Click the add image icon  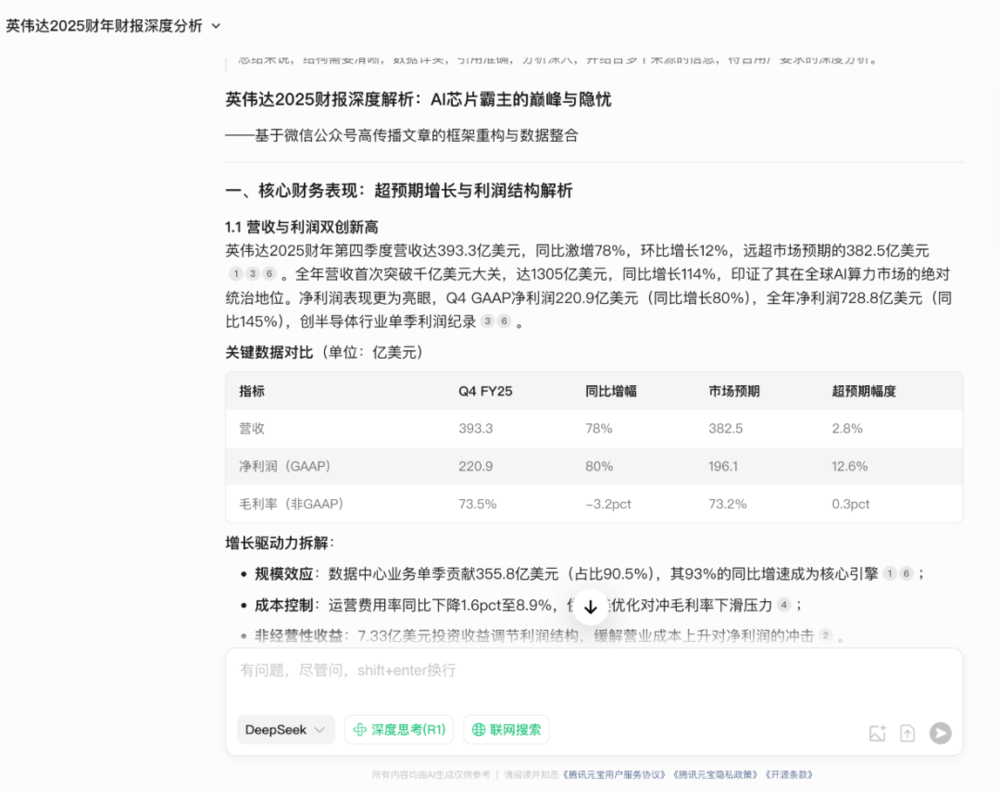pos(877,733)
